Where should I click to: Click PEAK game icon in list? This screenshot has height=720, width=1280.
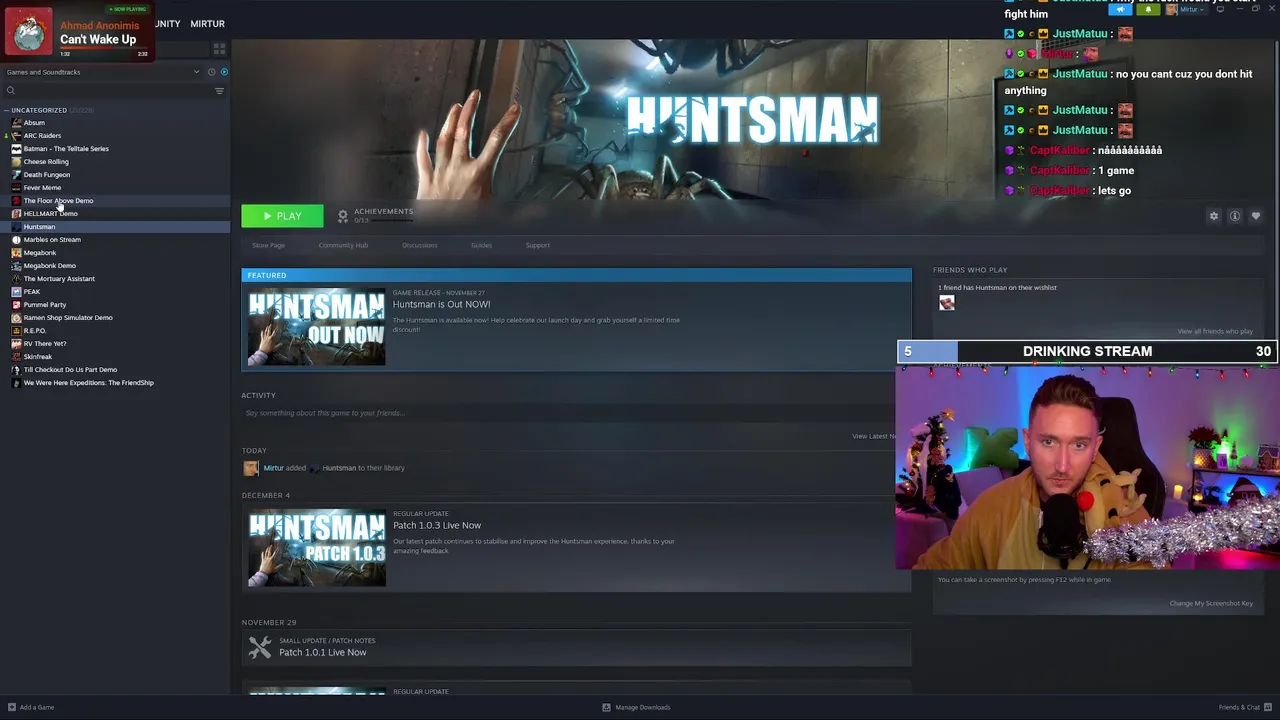click(x=16, y=292)
